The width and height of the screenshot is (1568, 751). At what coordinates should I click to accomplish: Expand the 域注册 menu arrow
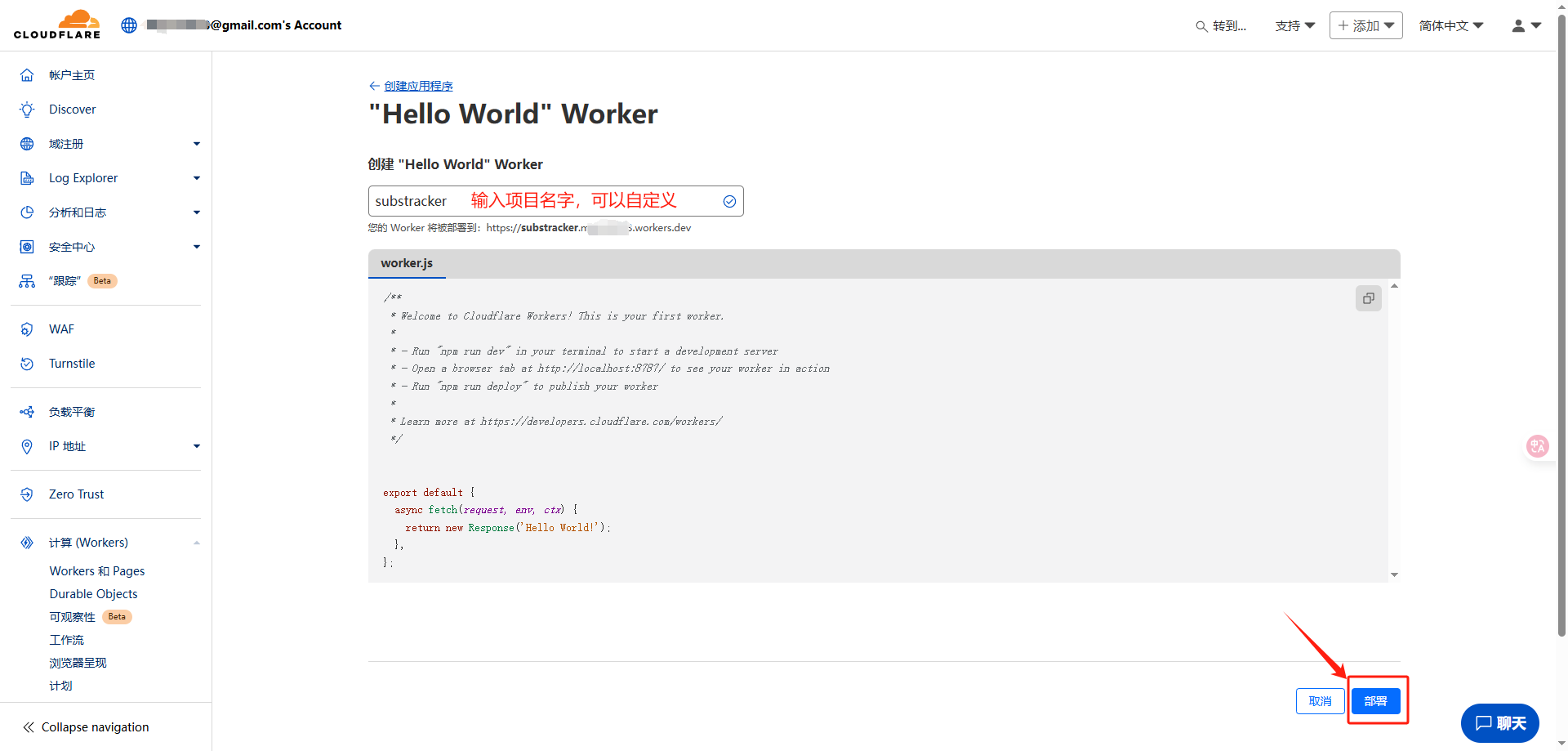[x=197, y=144]
